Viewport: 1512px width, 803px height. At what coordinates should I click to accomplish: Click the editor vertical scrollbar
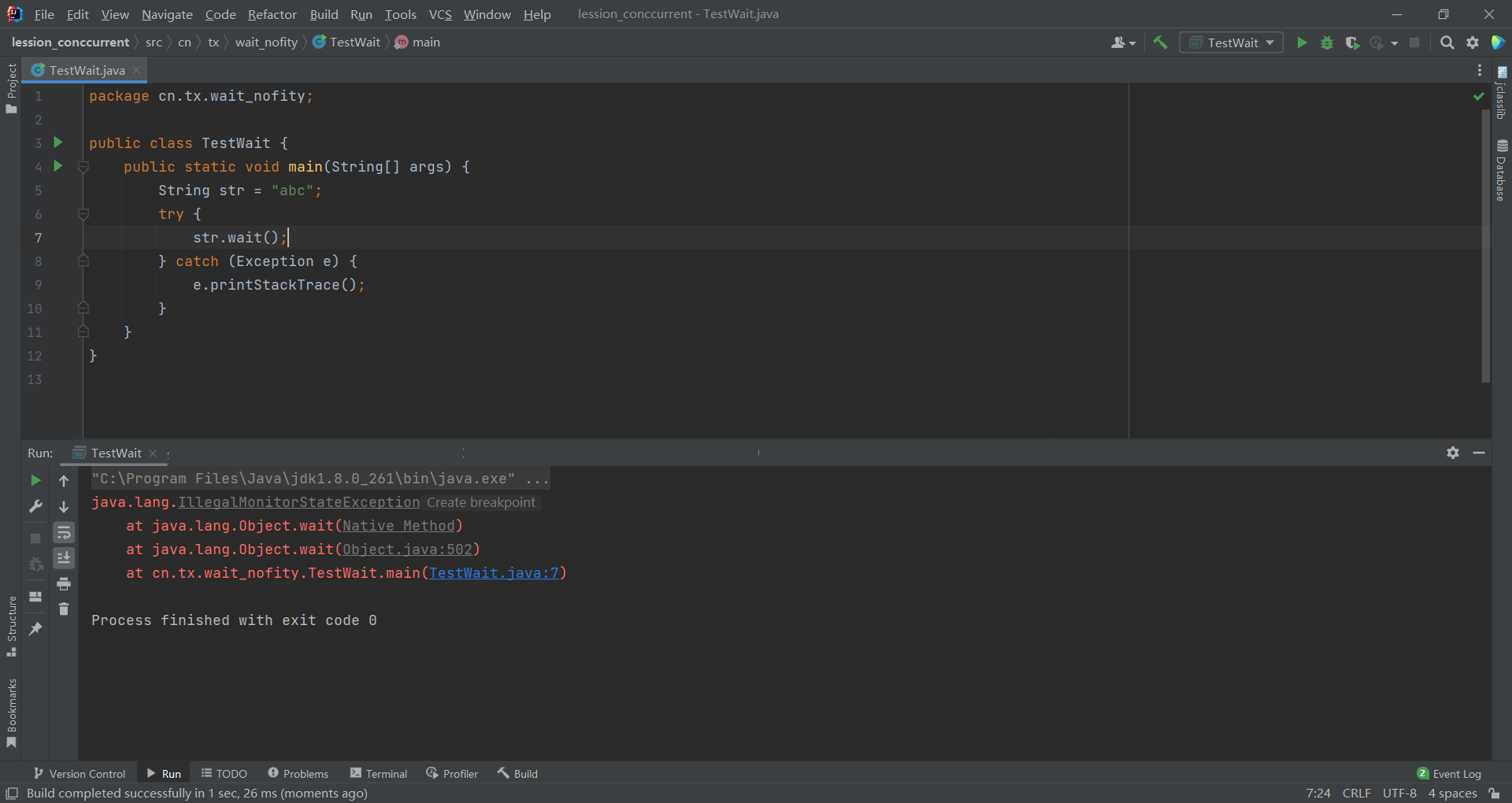coord(1486,246)
